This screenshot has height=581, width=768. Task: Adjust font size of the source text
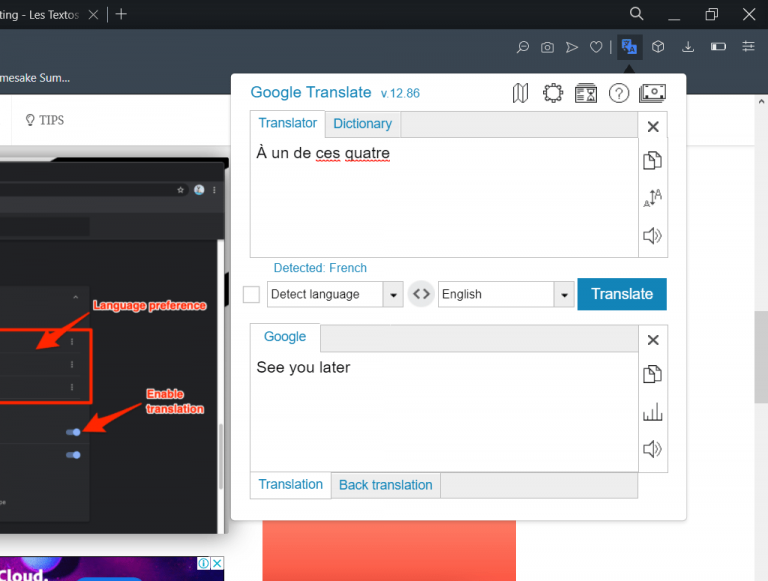point(653,198)
